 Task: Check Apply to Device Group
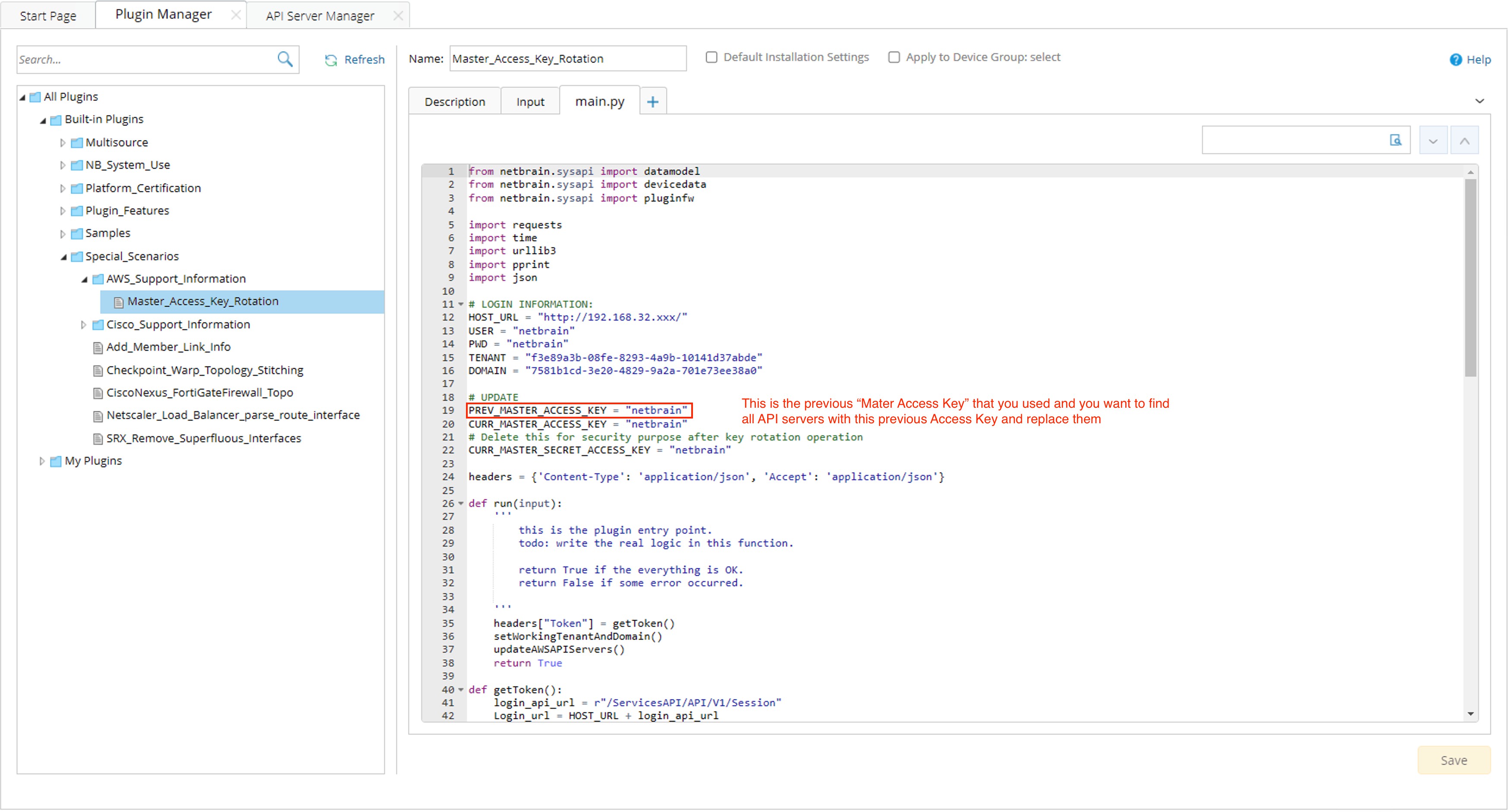pos(894,57)
